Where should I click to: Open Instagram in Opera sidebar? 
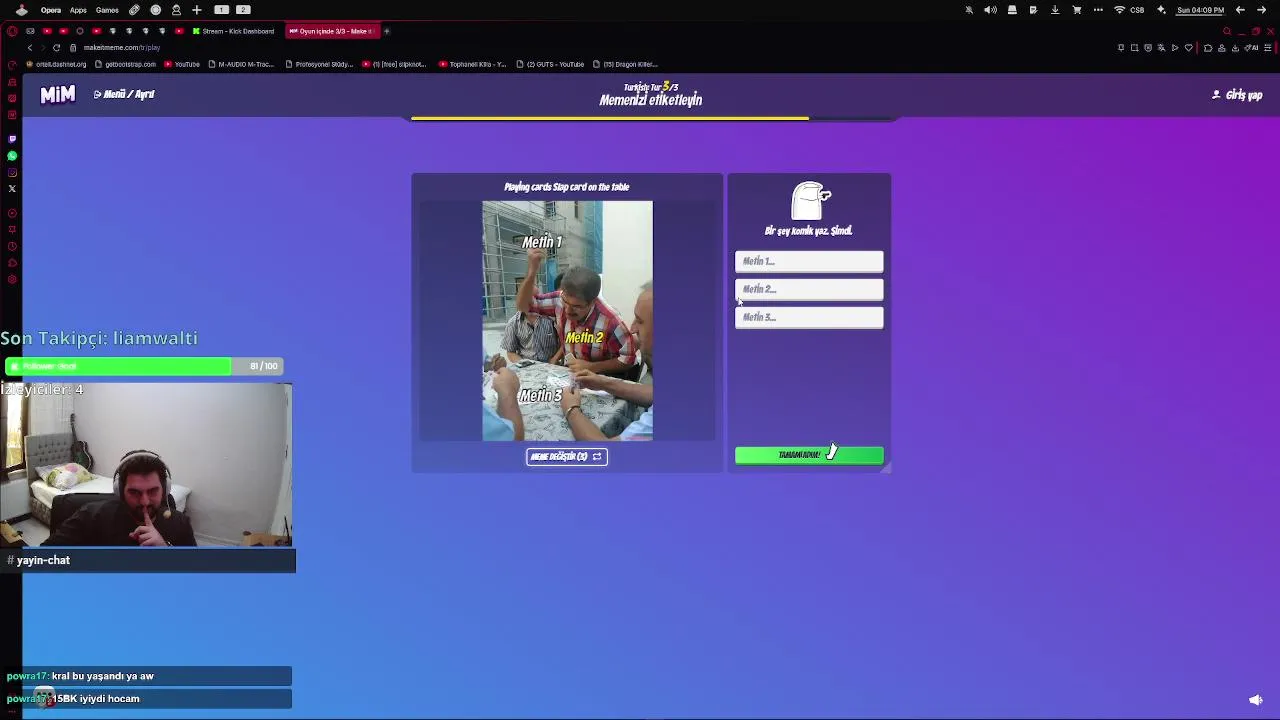tap(12, 172)
